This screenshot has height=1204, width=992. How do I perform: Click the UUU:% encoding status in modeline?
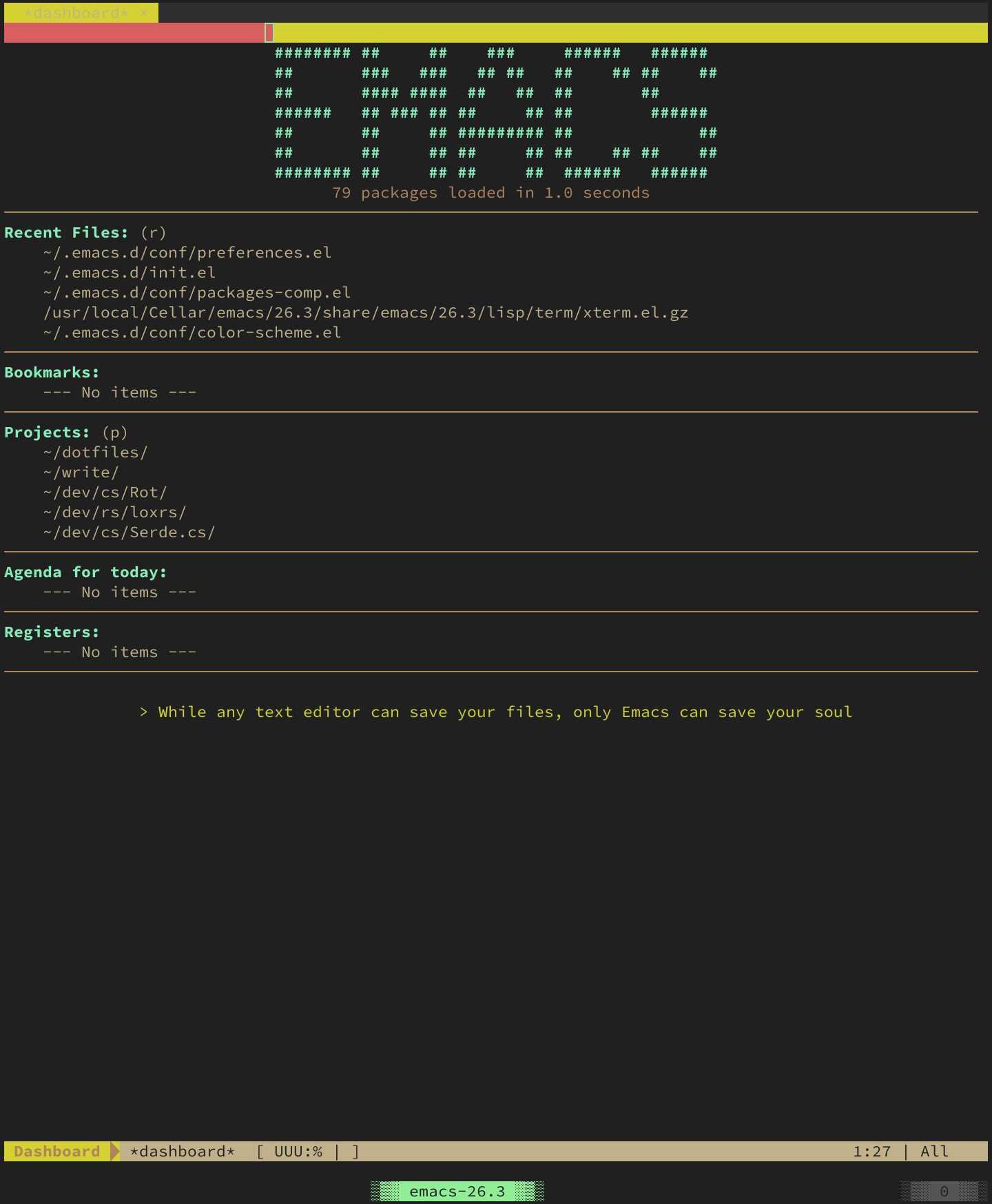[298, 1152]
